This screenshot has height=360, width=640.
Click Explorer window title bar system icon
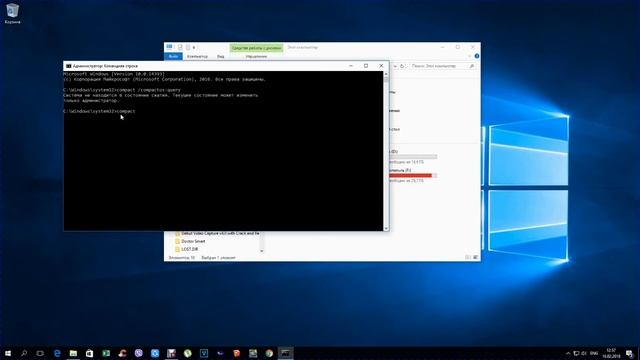(169, 47)
